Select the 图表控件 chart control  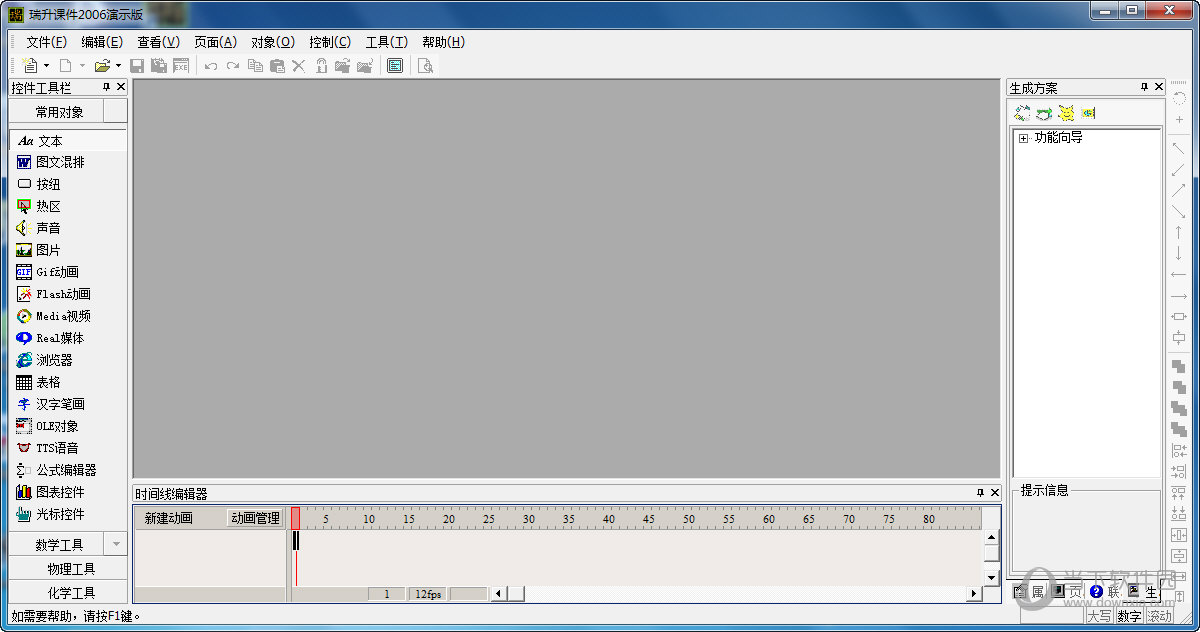click(x=68, y=492)
